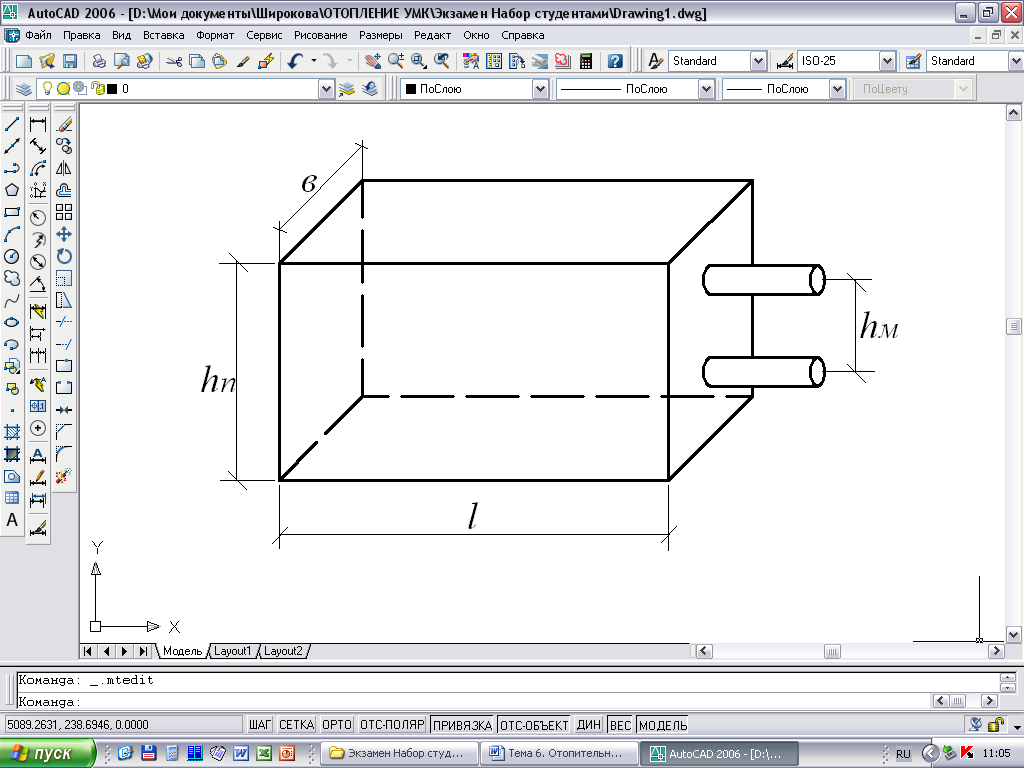Open the Help question mark

[x=615, y=61]
